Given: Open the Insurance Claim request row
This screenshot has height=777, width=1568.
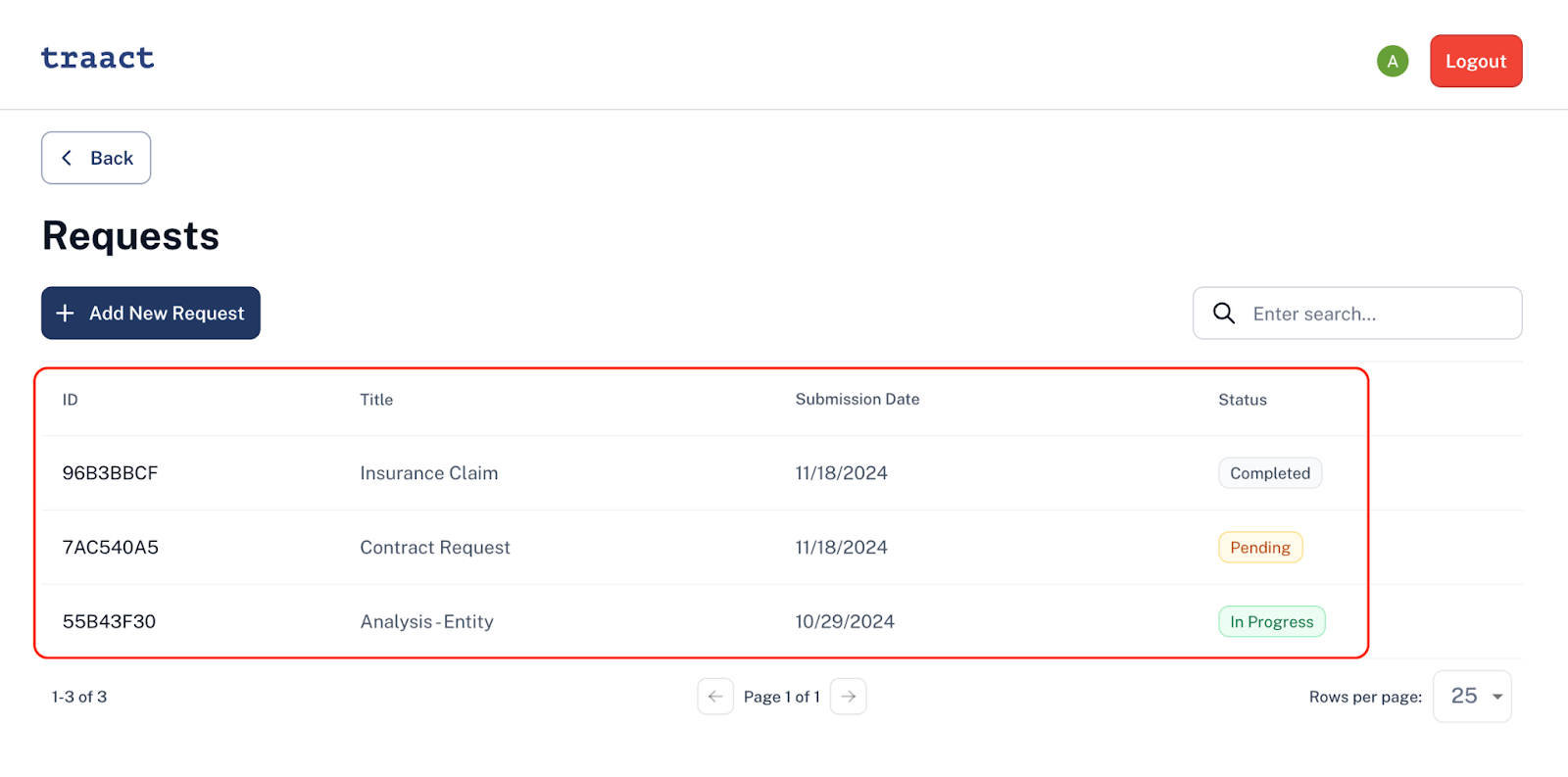Looking at the screenshot, I should click(x=702, y=473).
